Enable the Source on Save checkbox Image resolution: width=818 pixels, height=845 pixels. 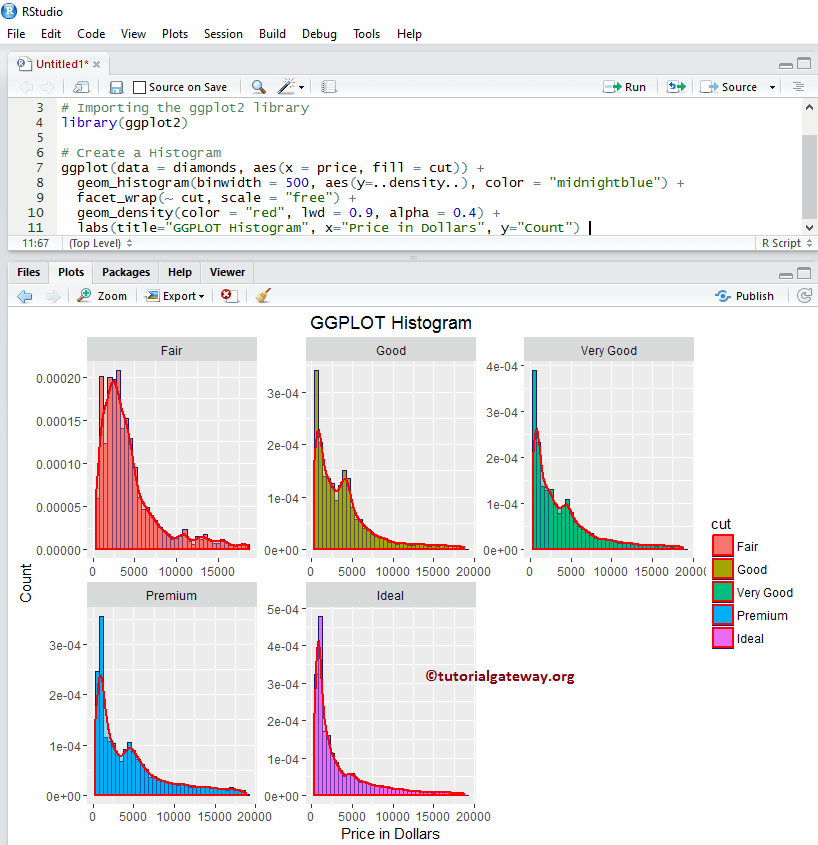pos(139,87)
